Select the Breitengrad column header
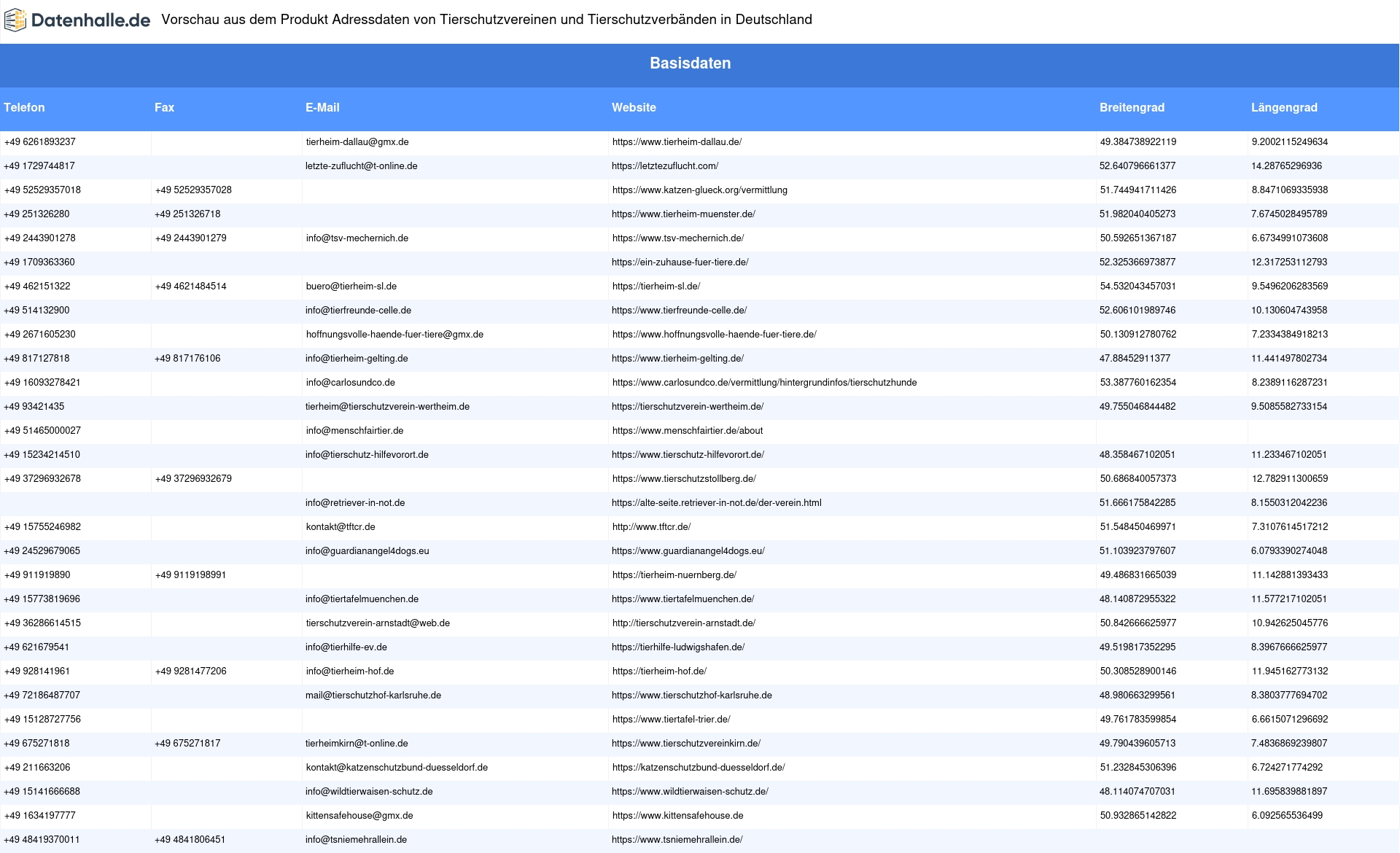Image resolution: width=1400 pixels, height=853 pixels. tap(1132, 107)
